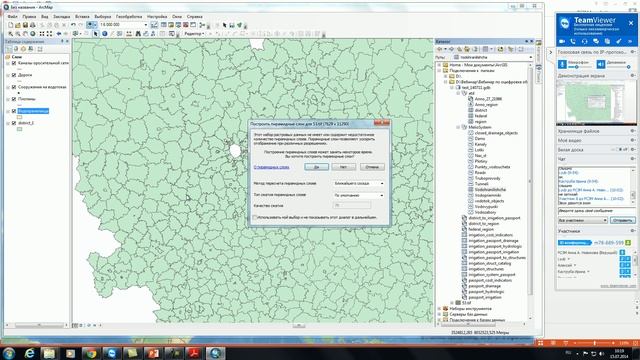Open the Geoprocessing menu
640x360 pixels.
click(129, 17)
